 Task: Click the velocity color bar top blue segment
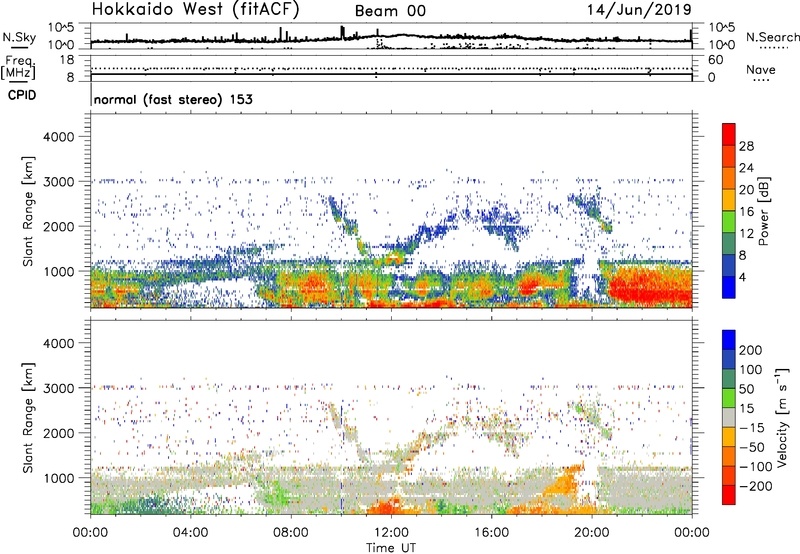[x=729, y=340]
